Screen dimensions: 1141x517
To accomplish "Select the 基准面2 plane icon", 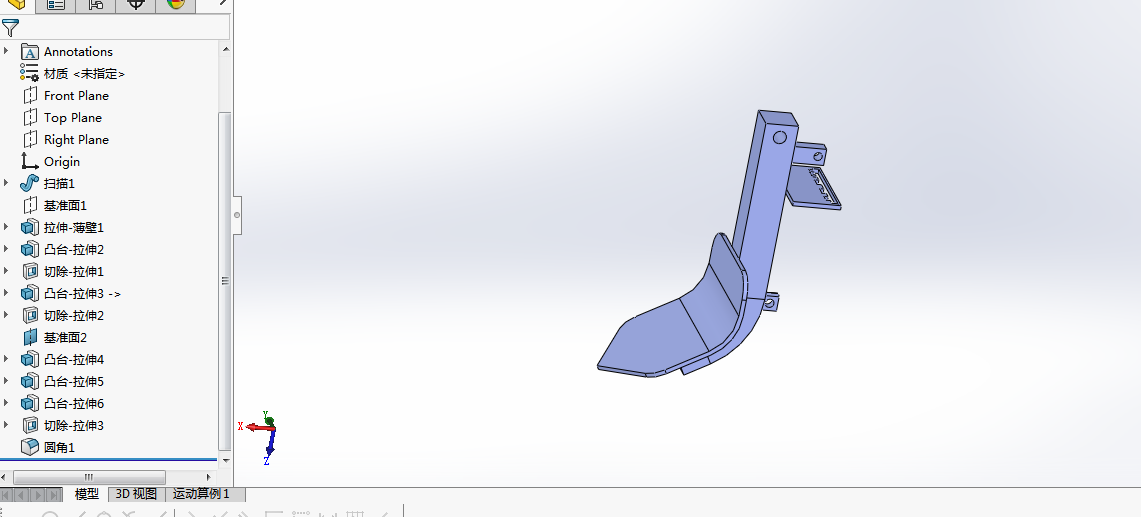I will (29, 337).
